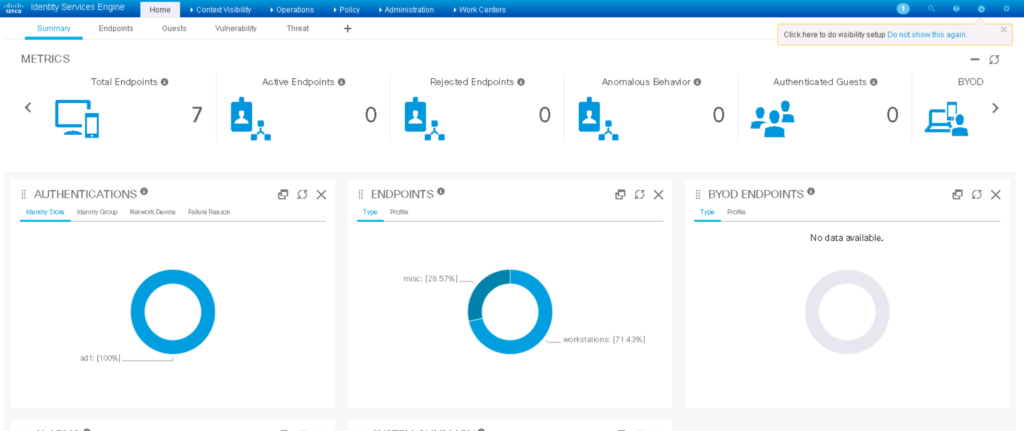Select the Failure Reason tab in Authentications
This screenshot has height=431, width=1024.
tap(208, 212)
